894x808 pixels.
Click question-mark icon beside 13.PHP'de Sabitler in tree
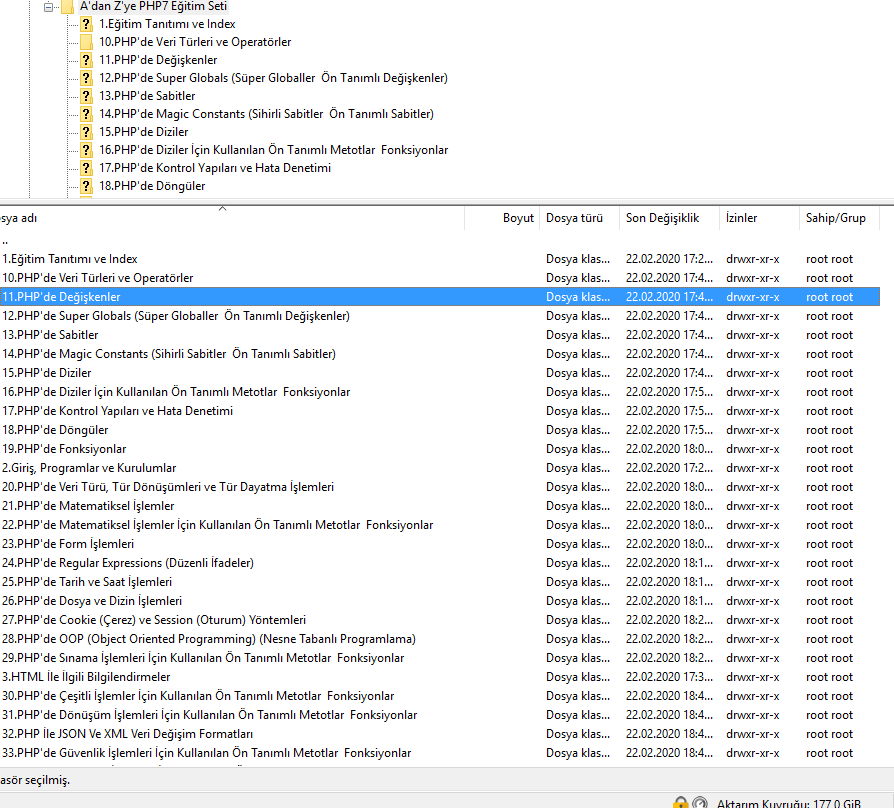pyautogui.click(x=86, y=96)
